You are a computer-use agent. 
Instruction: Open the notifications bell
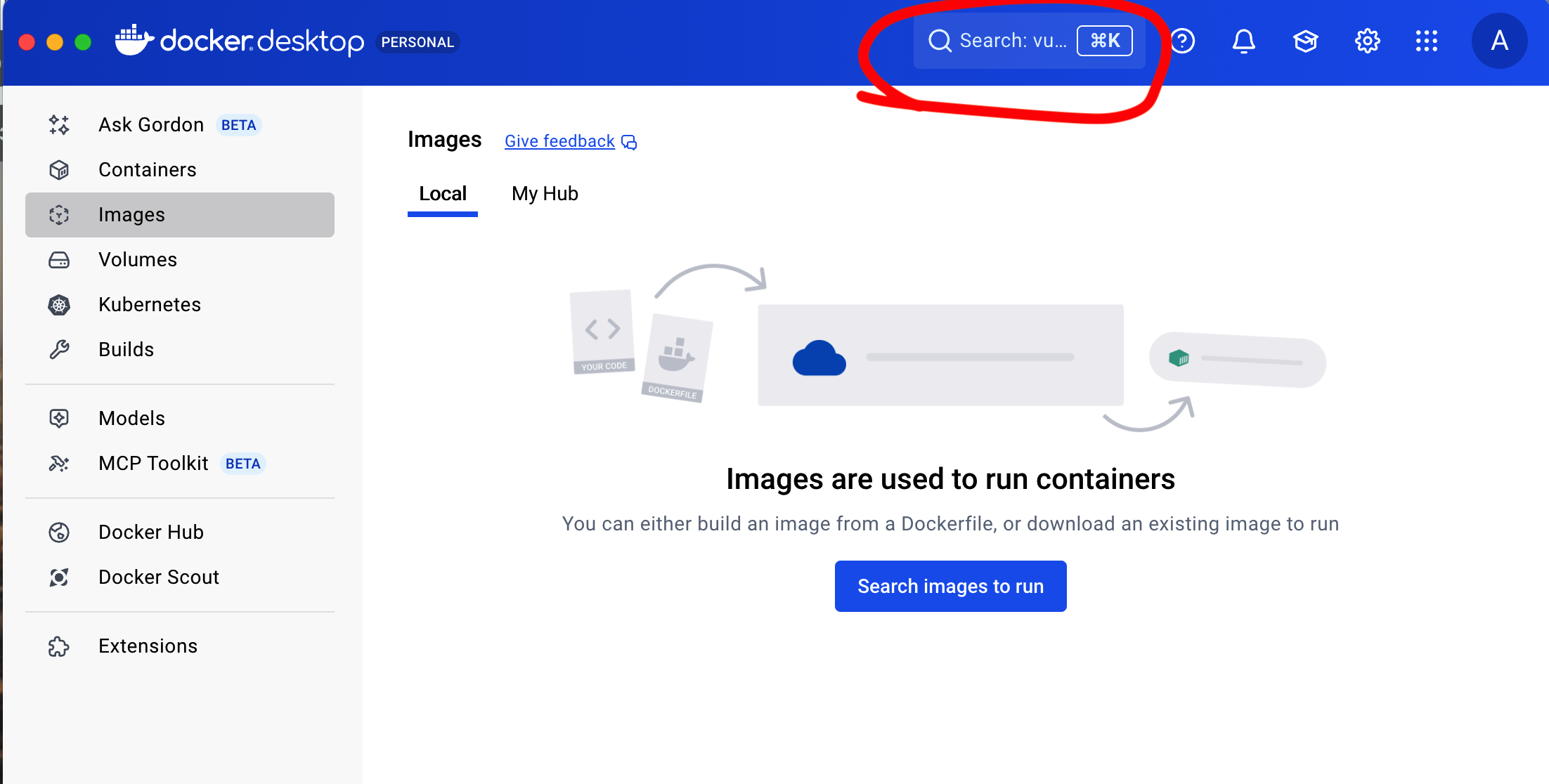[x=1243, y=41]
